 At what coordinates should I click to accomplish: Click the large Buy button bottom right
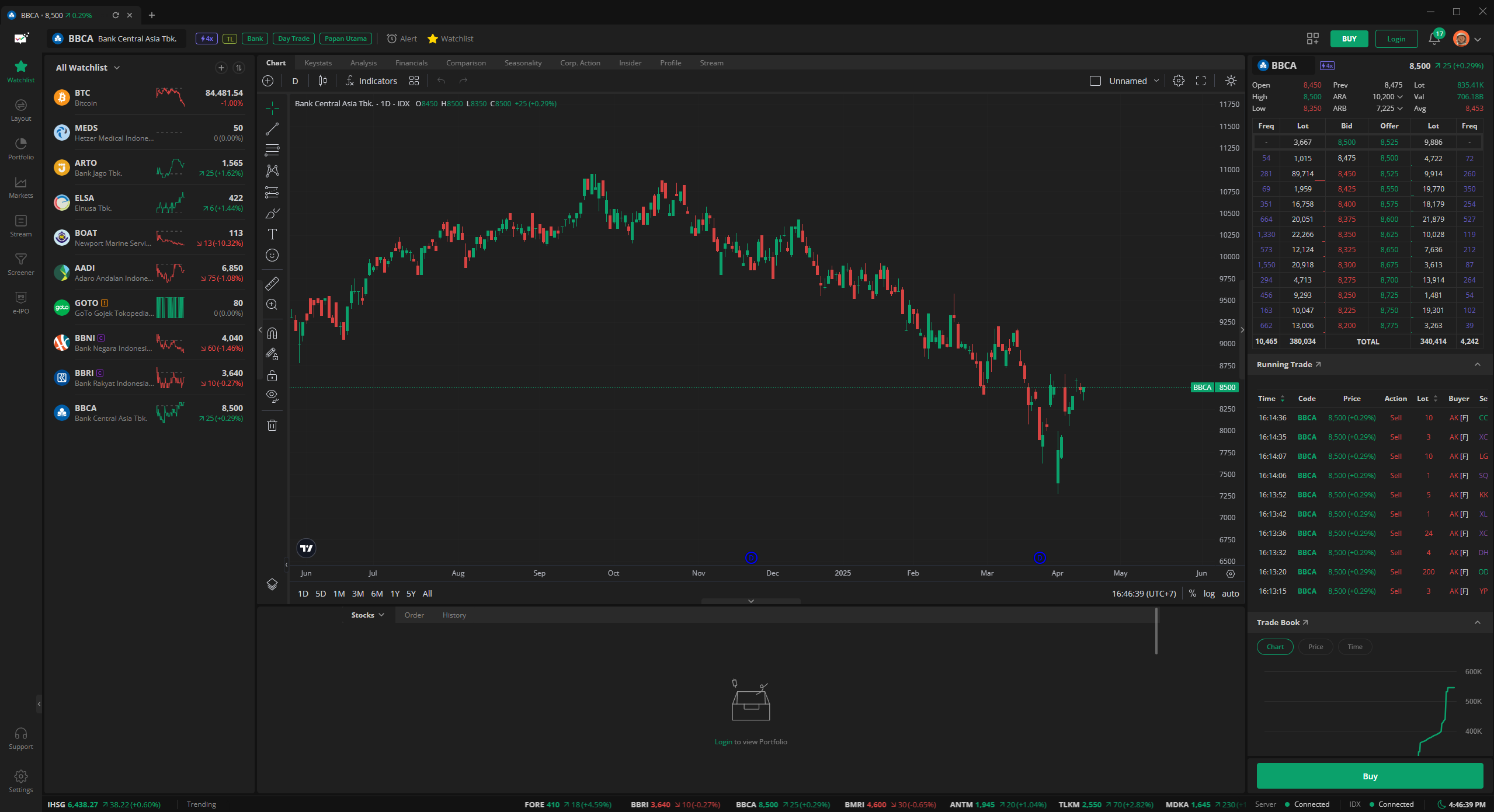click(1370, 776)
